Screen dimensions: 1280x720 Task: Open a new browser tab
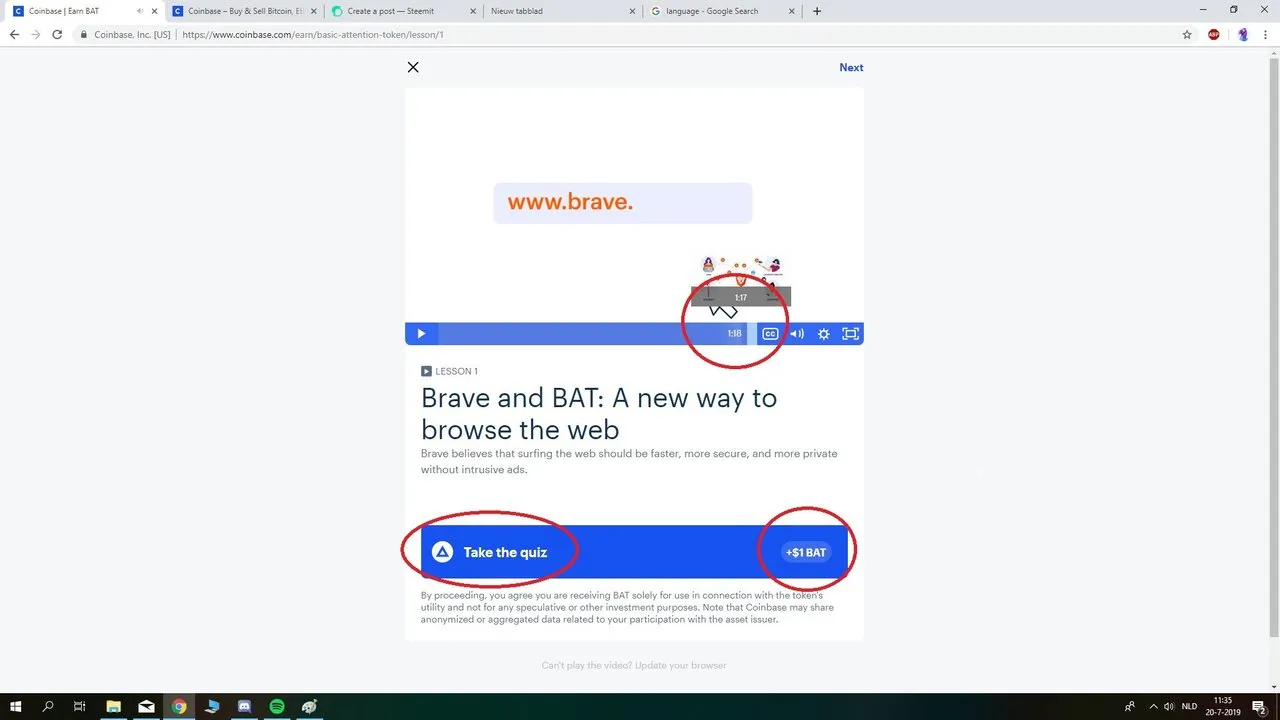817,11
